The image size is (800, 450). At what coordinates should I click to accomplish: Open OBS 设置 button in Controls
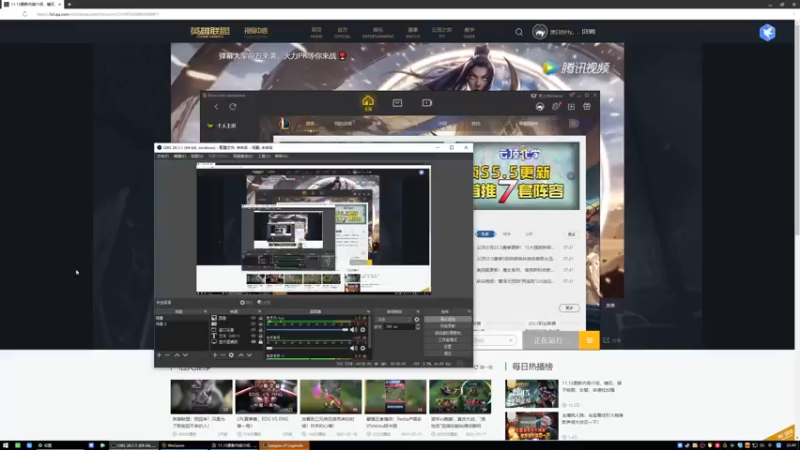(x=447, y=346)
